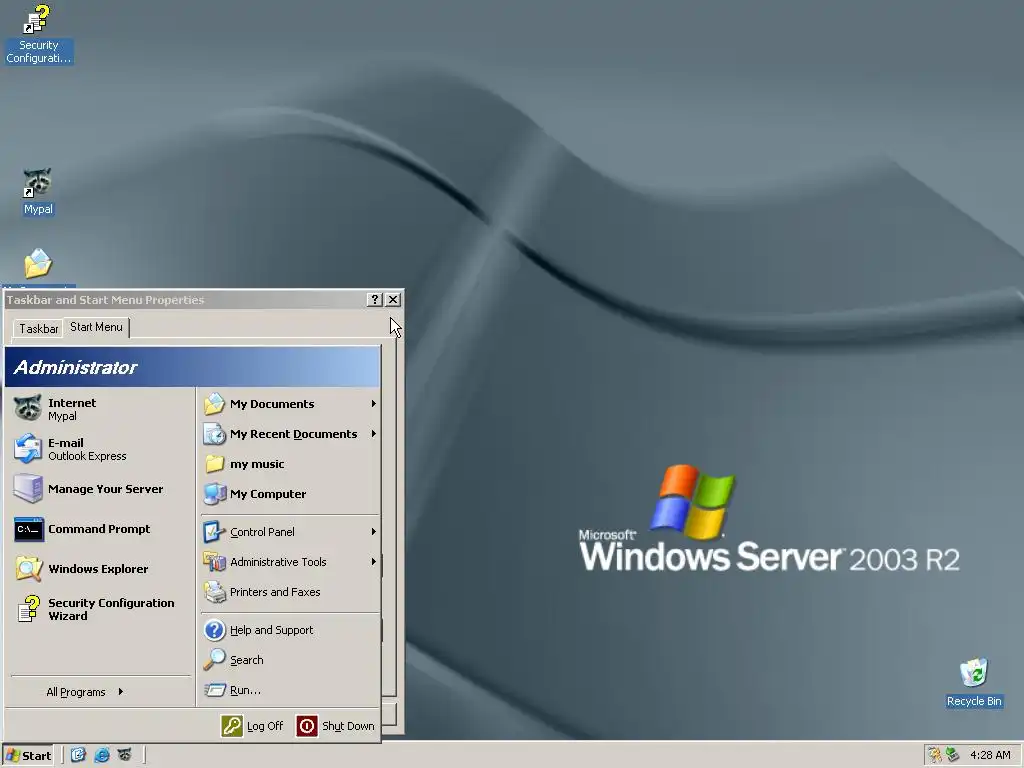This screenshot has width=1024, height=768.
Task: Click the Administrator user banner
Action: [x=193, y=367]
